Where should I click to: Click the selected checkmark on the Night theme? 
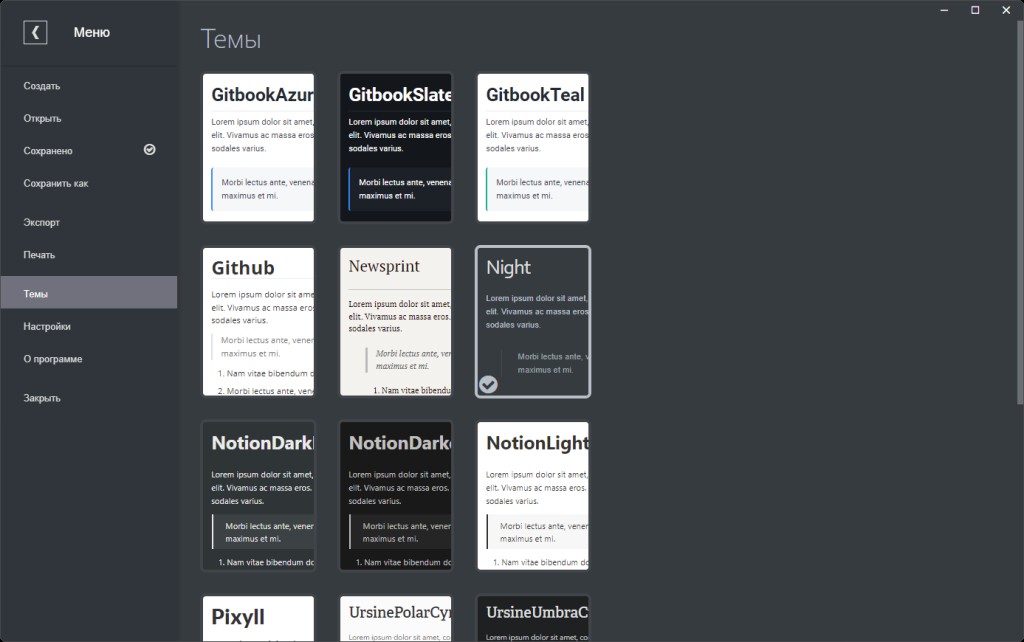488,385
